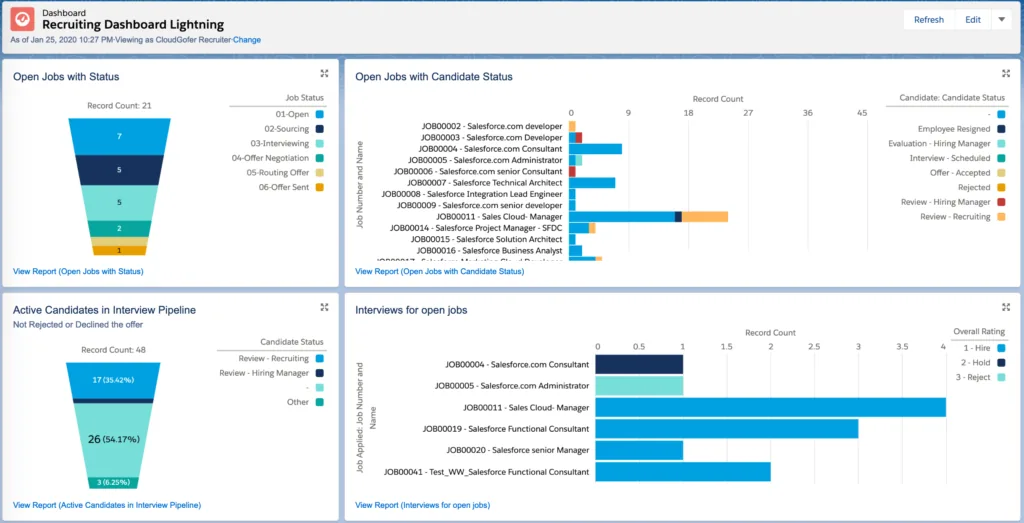Click the 1 - Hire rating legend swatch

coord(1001,348)
